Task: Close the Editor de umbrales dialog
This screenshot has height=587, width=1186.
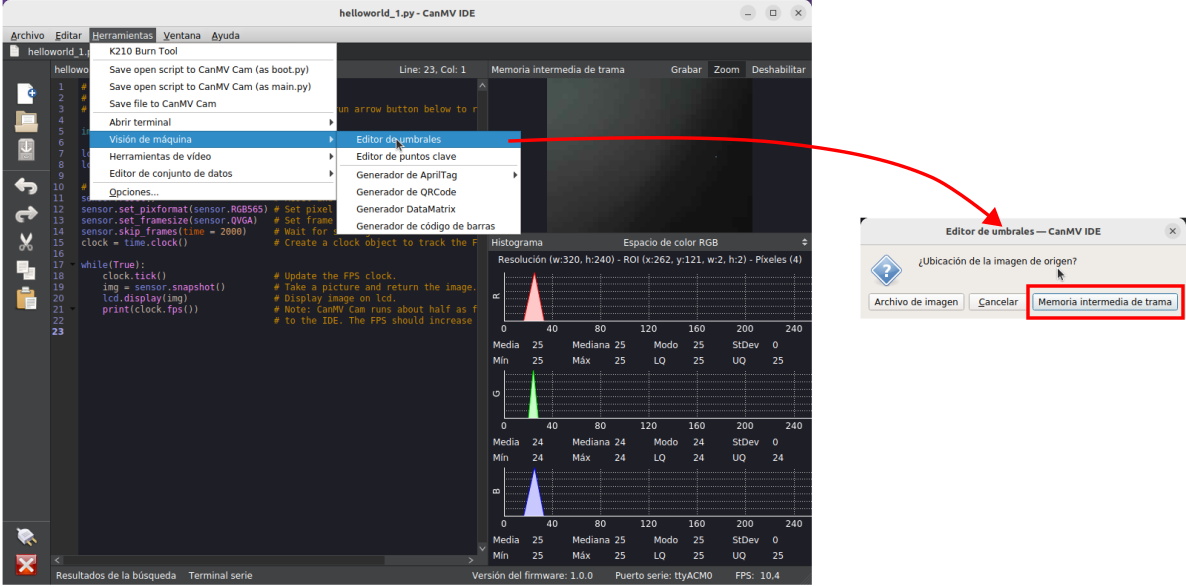Action: 1172,231
